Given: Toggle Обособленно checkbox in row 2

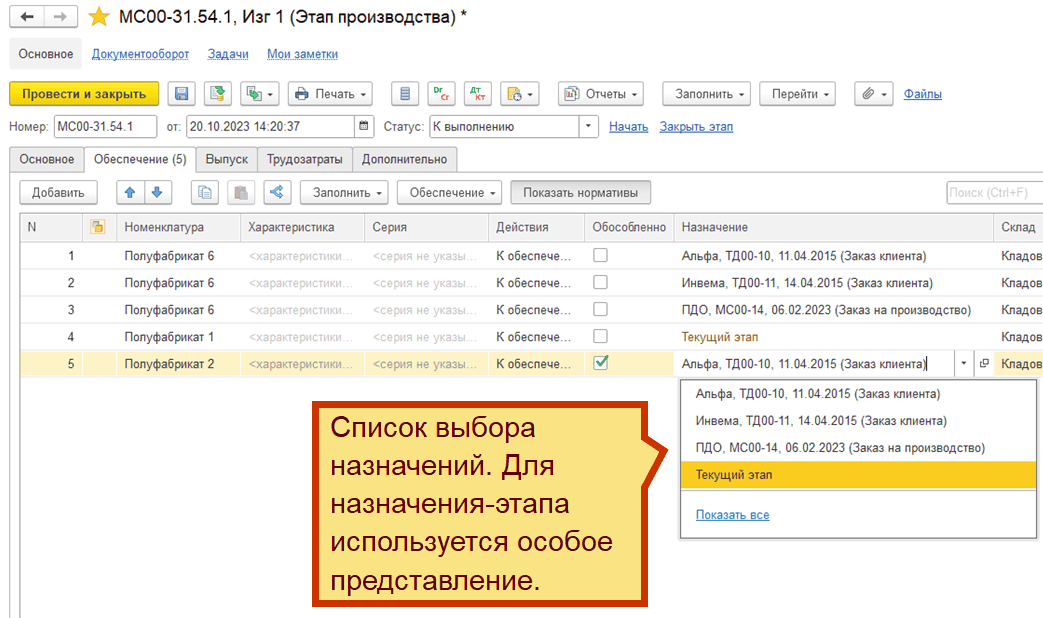Looking at the screenshot, I should coord(600,282).
